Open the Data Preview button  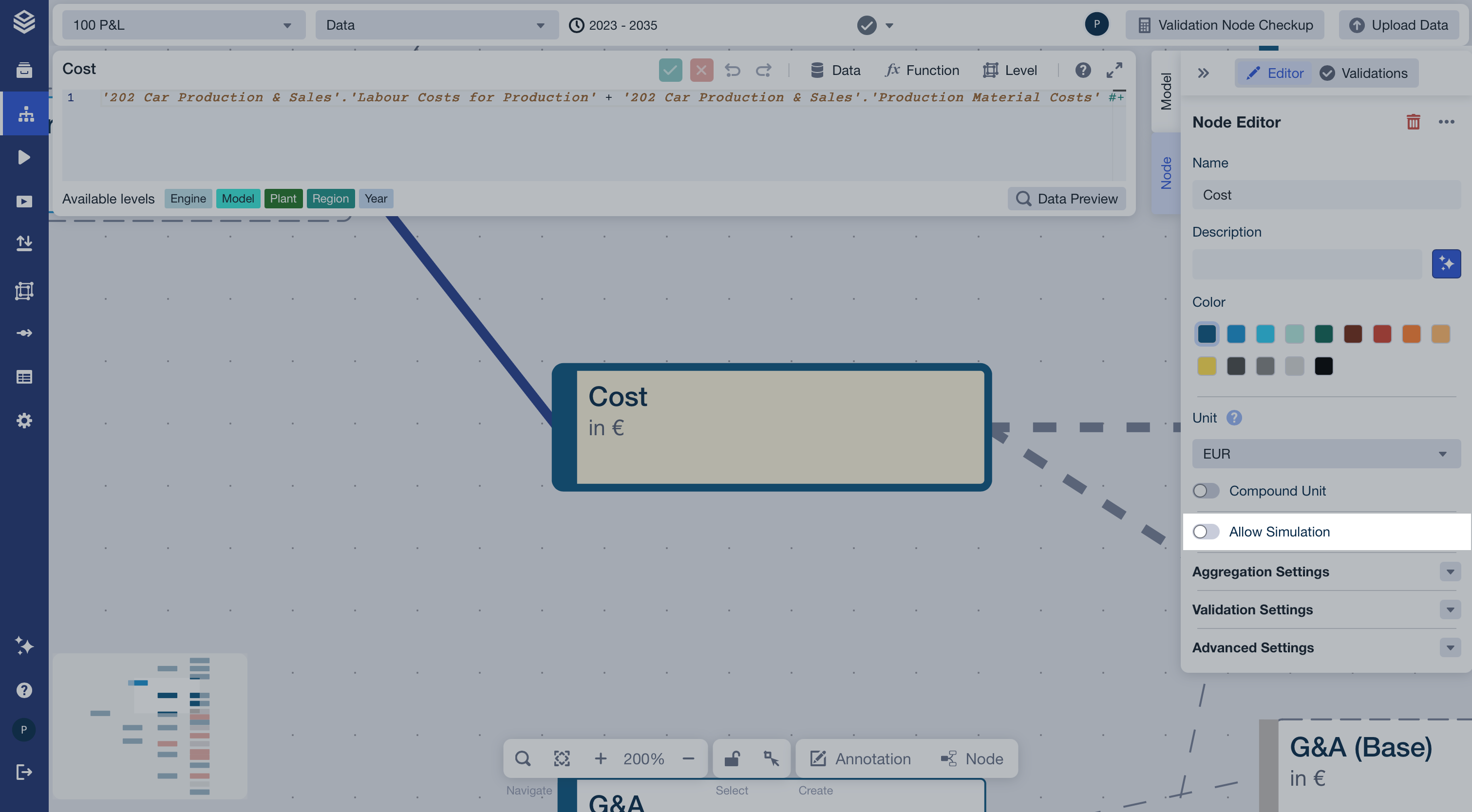pyautogui.click(x=1066, y=199)
